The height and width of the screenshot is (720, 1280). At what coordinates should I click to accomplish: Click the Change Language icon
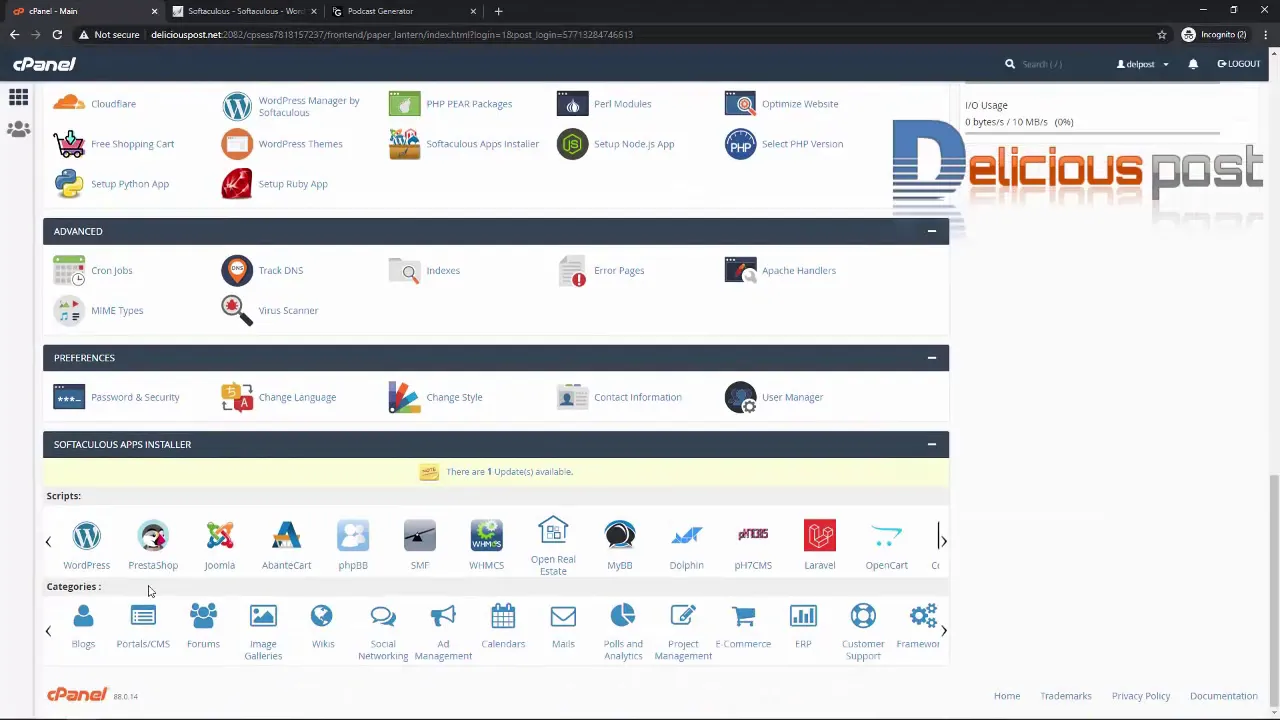237,397
